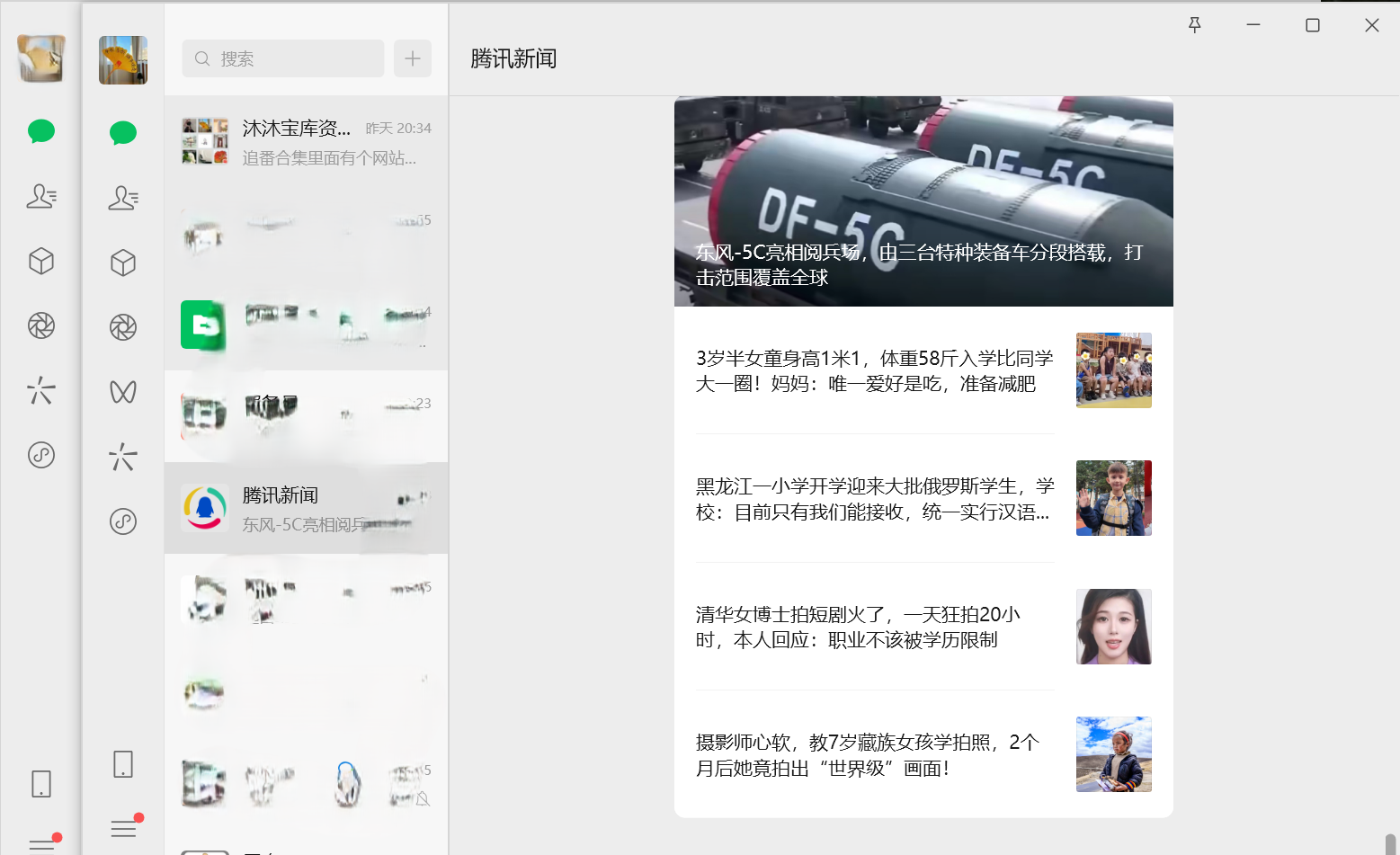This screenshot has height=855, width=1400.
Task: Open Channels with the spark icon
Action: (40, 391)
